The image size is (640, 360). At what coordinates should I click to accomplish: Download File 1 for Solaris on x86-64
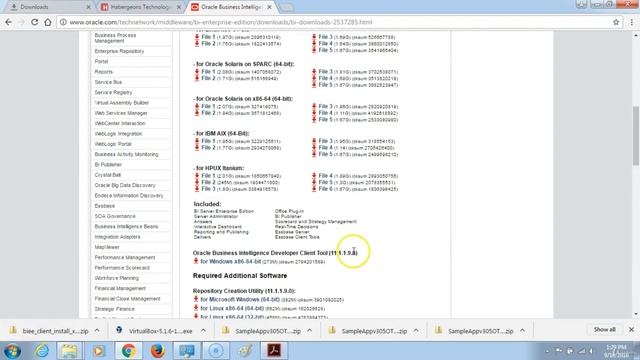pos(208,106)
